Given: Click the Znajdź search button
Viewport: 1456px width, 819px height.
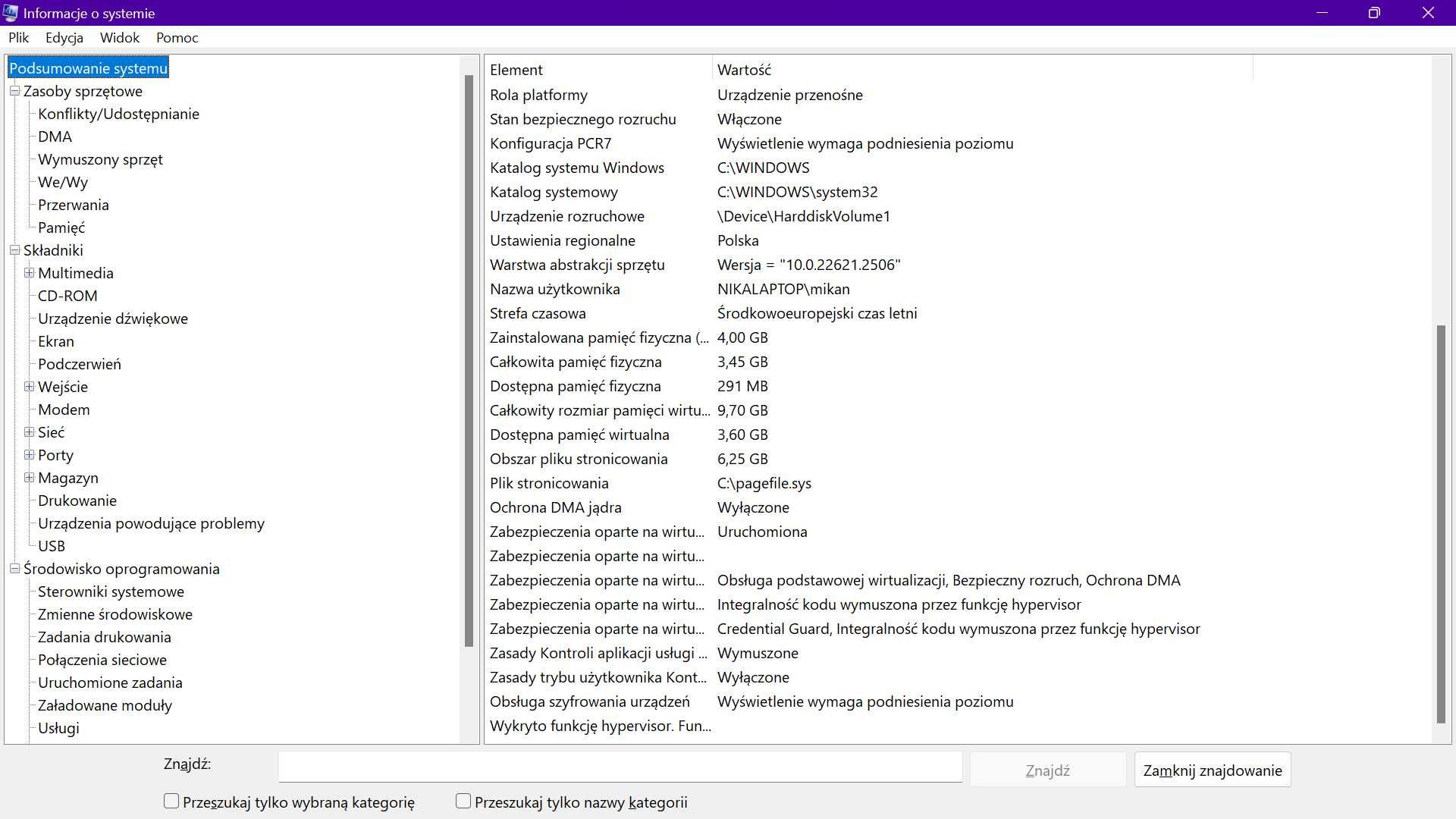Looking at the screenshot, I should [x=1047, y=770].
